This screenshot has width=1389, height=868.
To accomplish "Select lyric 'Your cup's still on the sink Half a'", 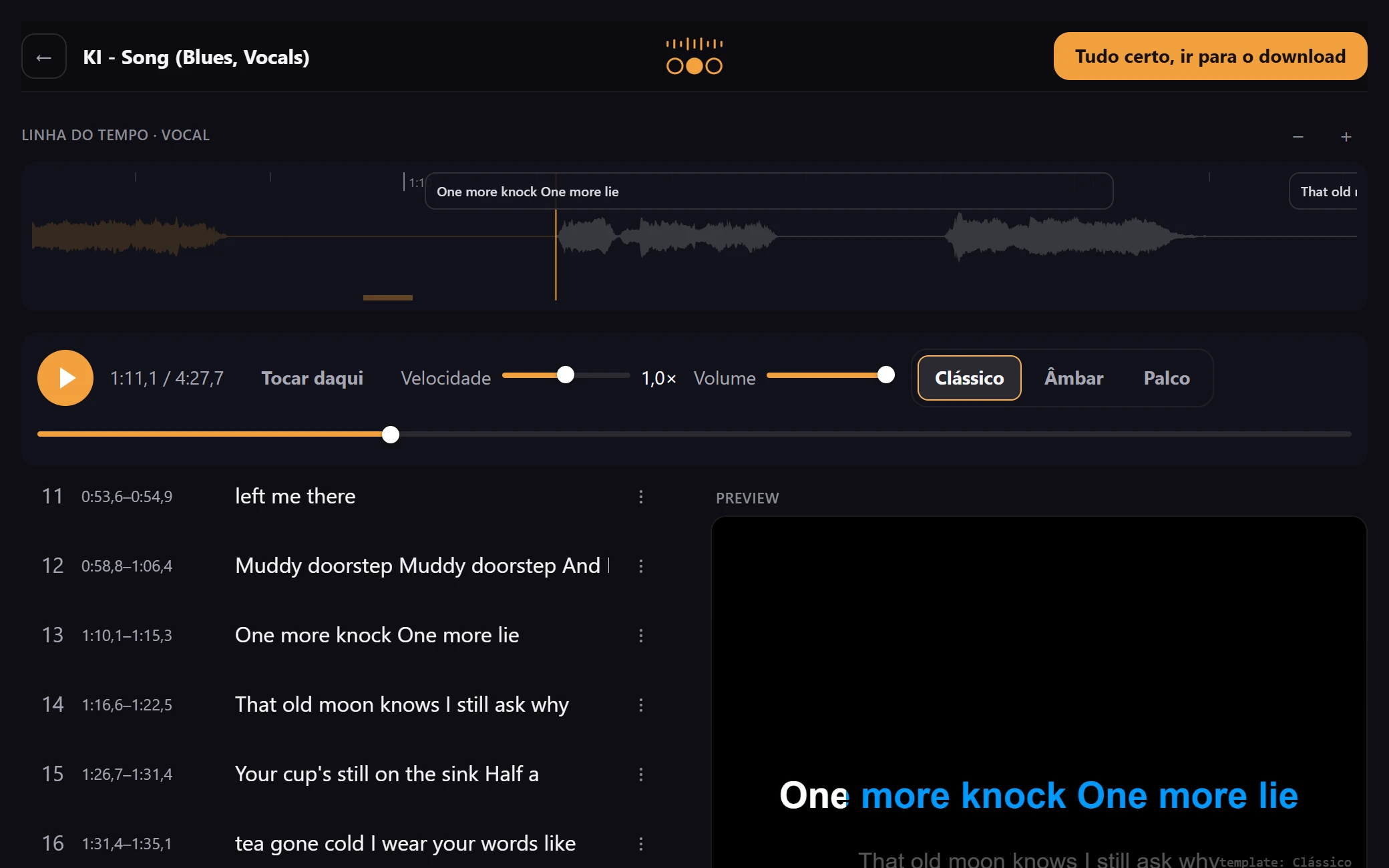I will pyautogui.click(x=387, y=775).
